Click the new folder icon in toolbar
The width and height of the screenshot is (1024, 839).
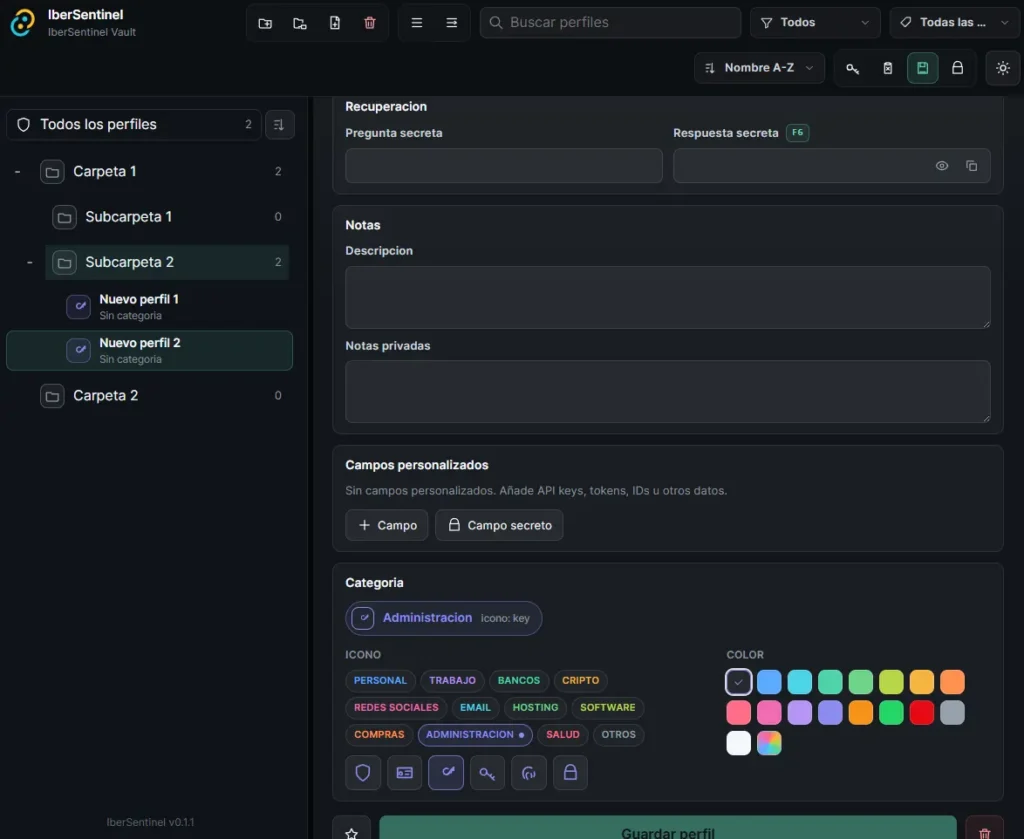click(265, 23)
